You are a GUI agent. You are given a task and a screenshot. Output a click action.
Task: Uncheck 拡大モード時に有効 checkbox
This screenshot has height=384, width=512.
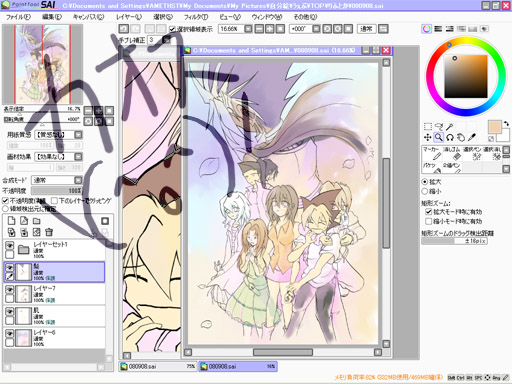pos(429,211)
